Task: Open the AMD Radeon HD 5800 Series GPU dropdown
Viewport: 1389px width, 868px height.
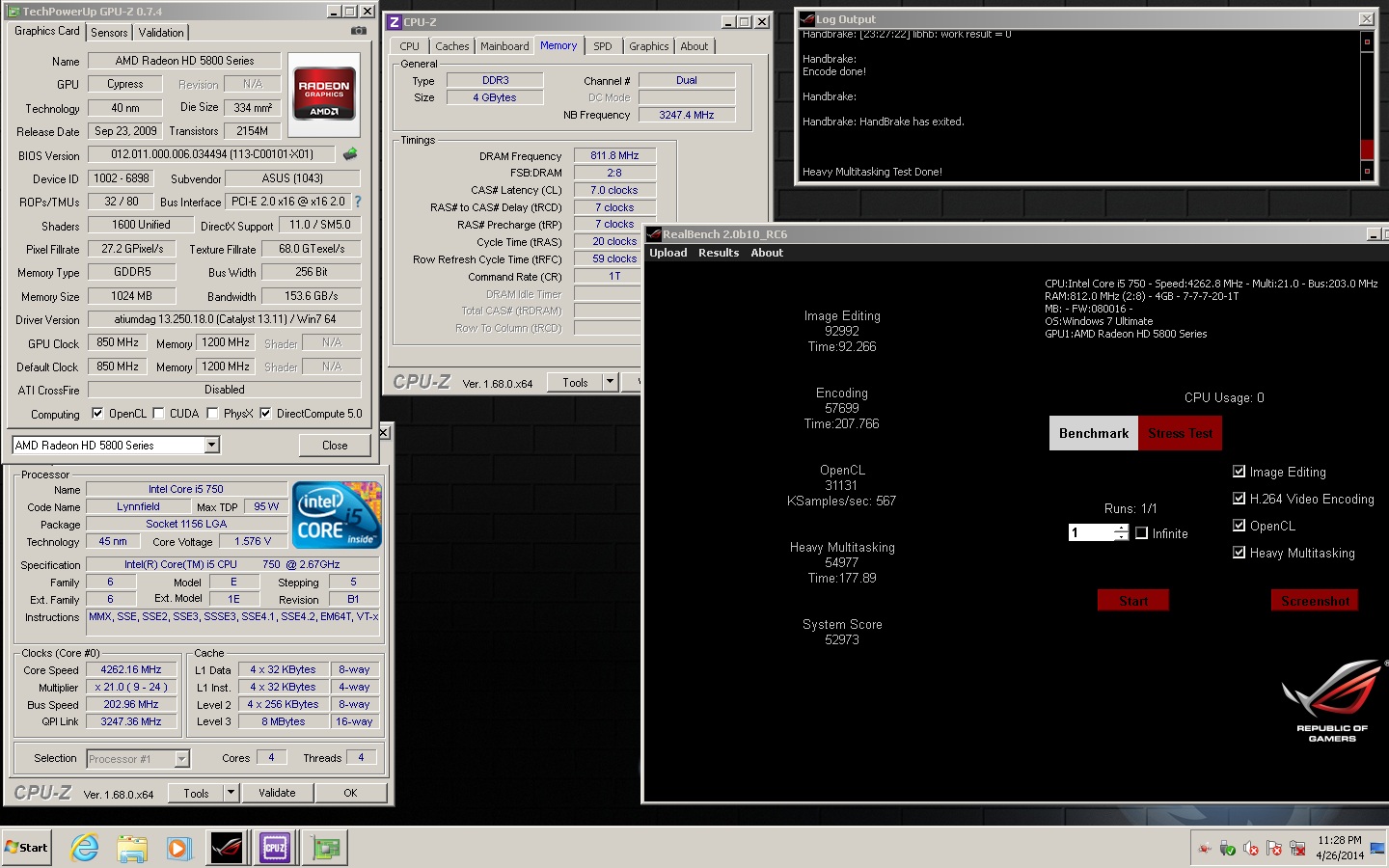Action: tap(212, 445)
